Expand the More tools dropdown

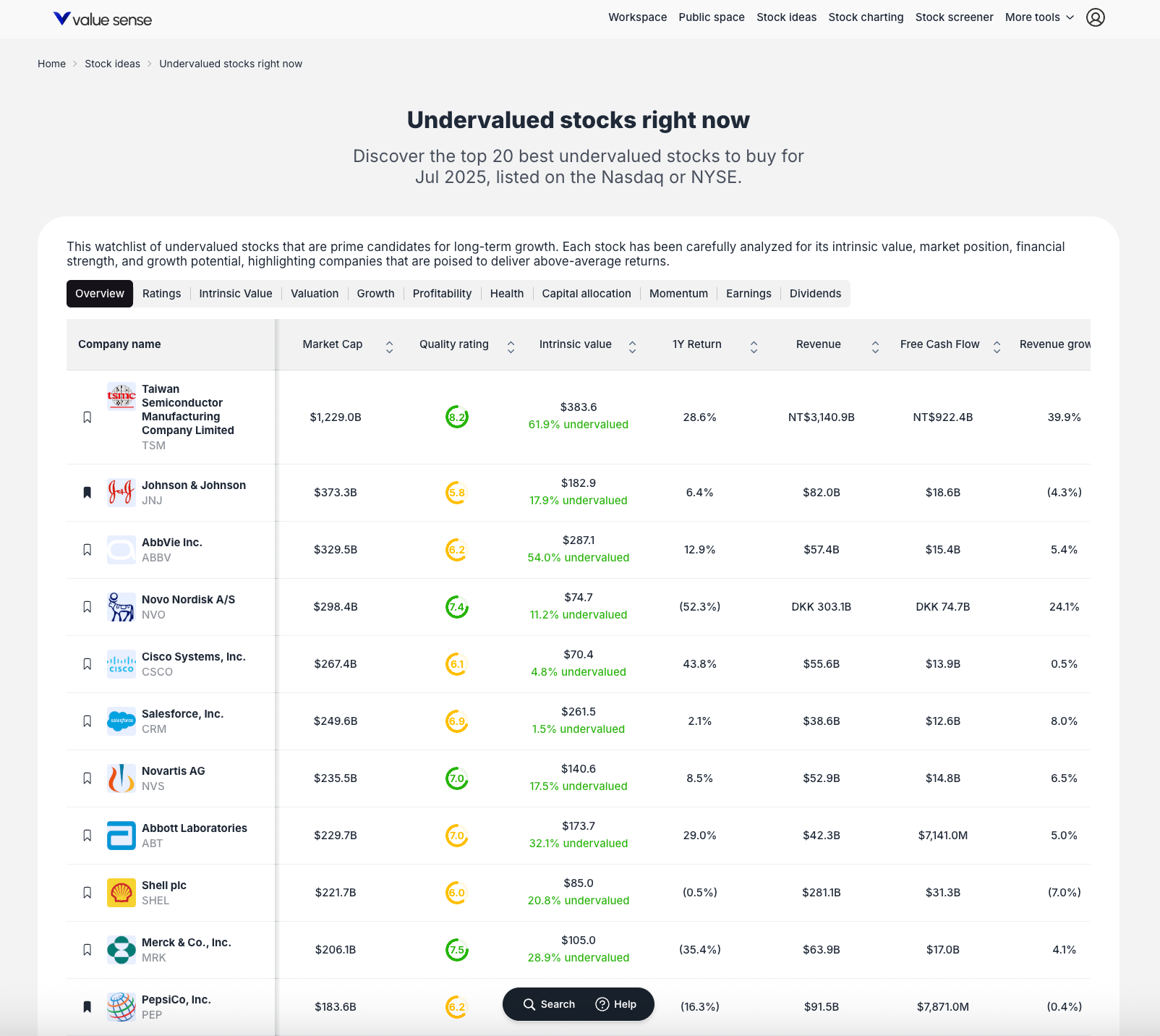[1039, 17]
